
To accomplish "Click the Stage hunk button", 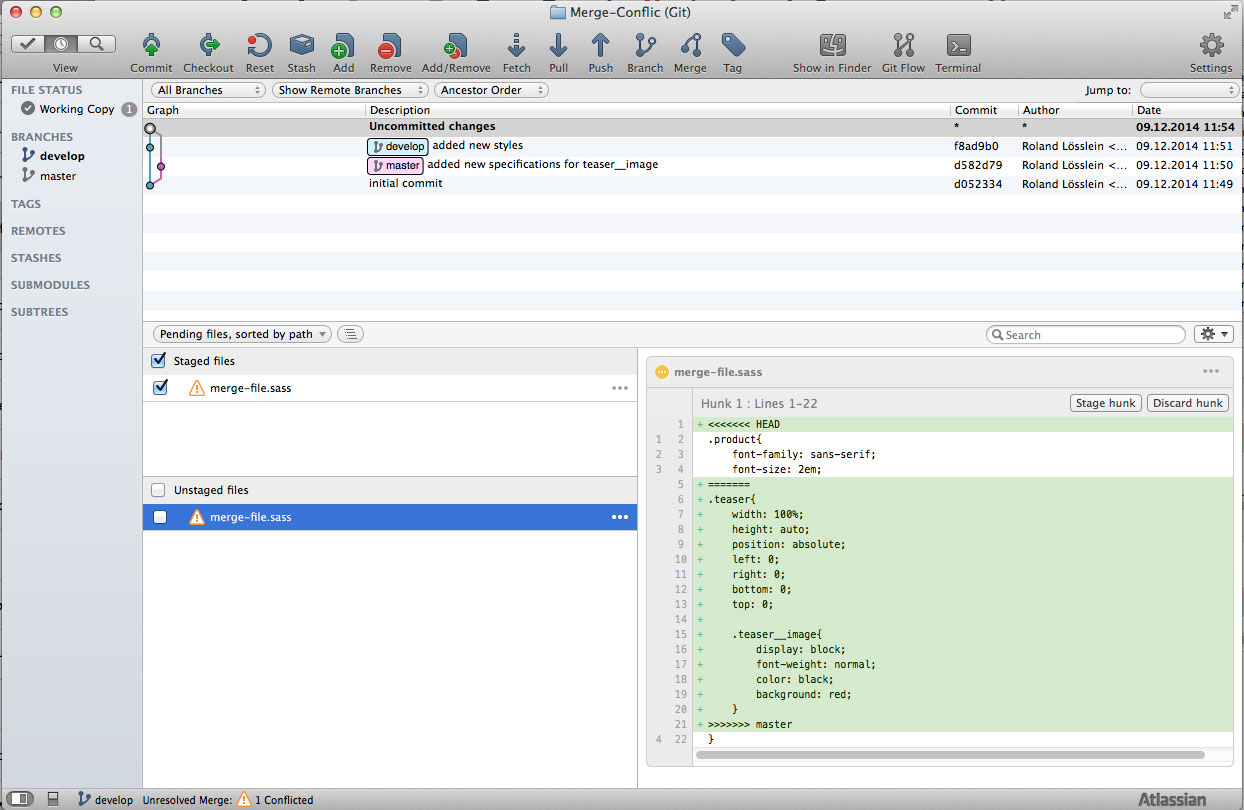I will (x=1105, y=403).
